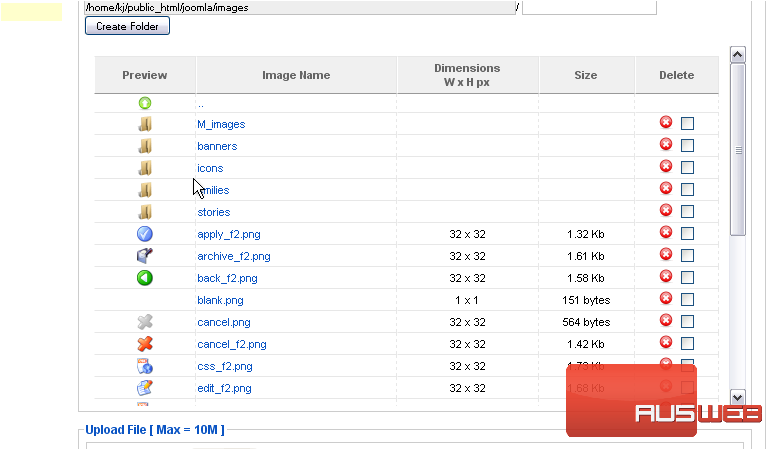Click the folder path input field
776x450 pixels.
click(300, 7)
